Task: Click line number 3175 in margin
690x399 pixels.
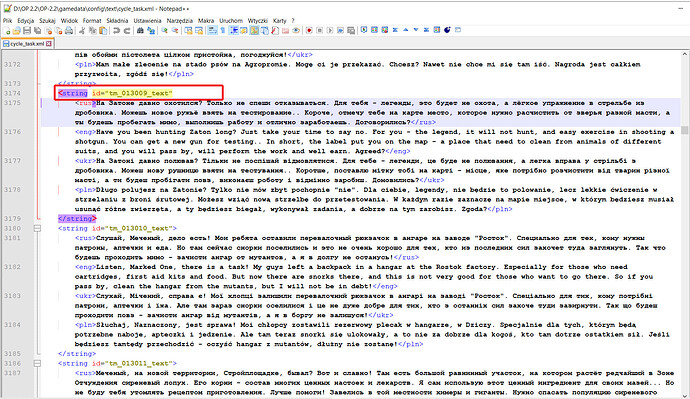Action: click(x=12, y=102)
